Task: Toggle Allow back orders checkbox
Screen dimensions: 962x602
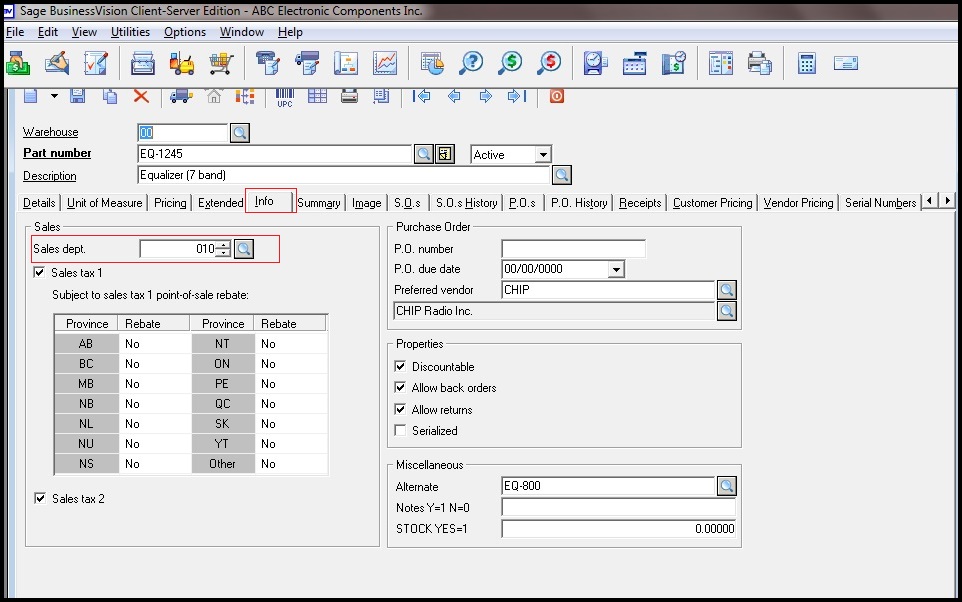Action: pyautogui.click(x=400, y=387)
